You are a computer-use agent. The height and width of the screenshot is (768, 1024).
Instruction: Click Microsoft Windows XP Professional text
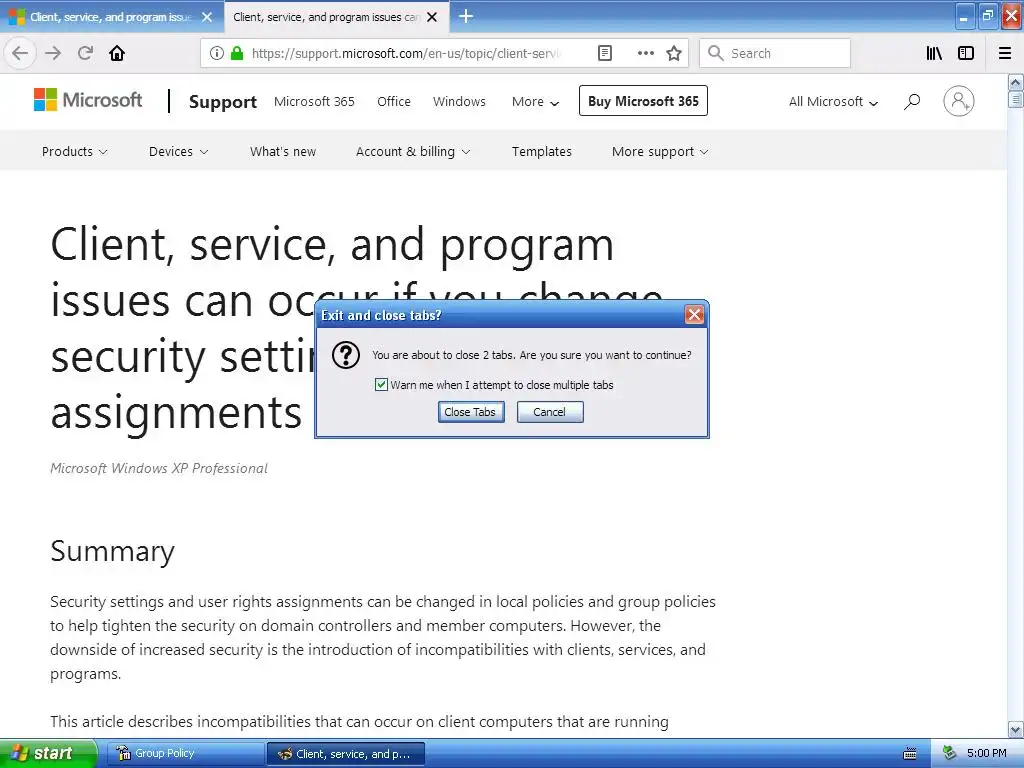coord(159,468)
